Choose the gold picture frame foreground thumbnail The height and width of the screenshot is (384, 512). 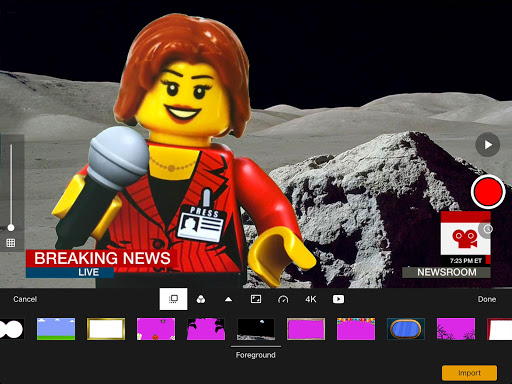(106, 329)
